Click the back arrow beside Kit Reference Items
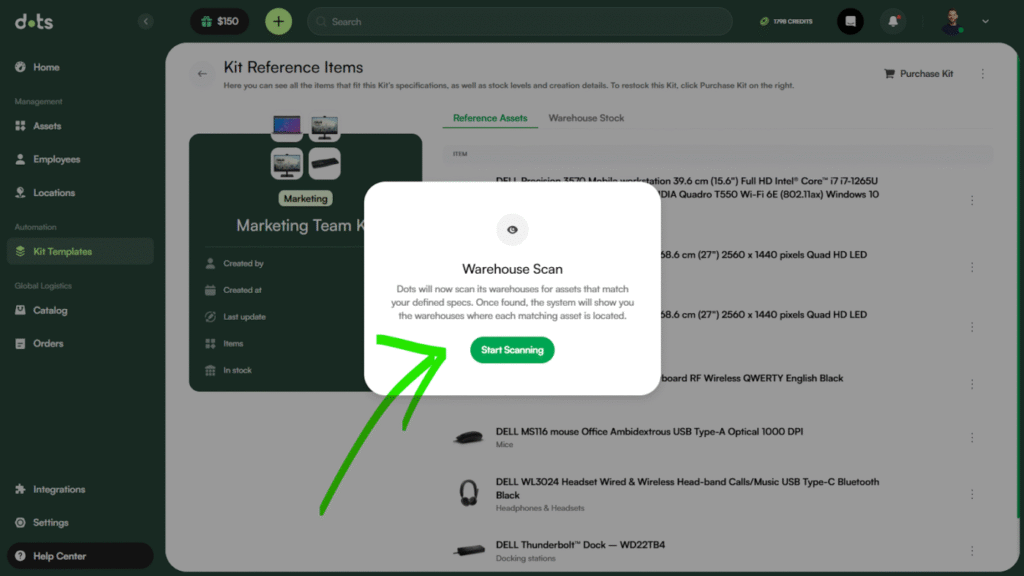Screen dimensions: 1024x576 pyautogui.click(x=203, y=73)
